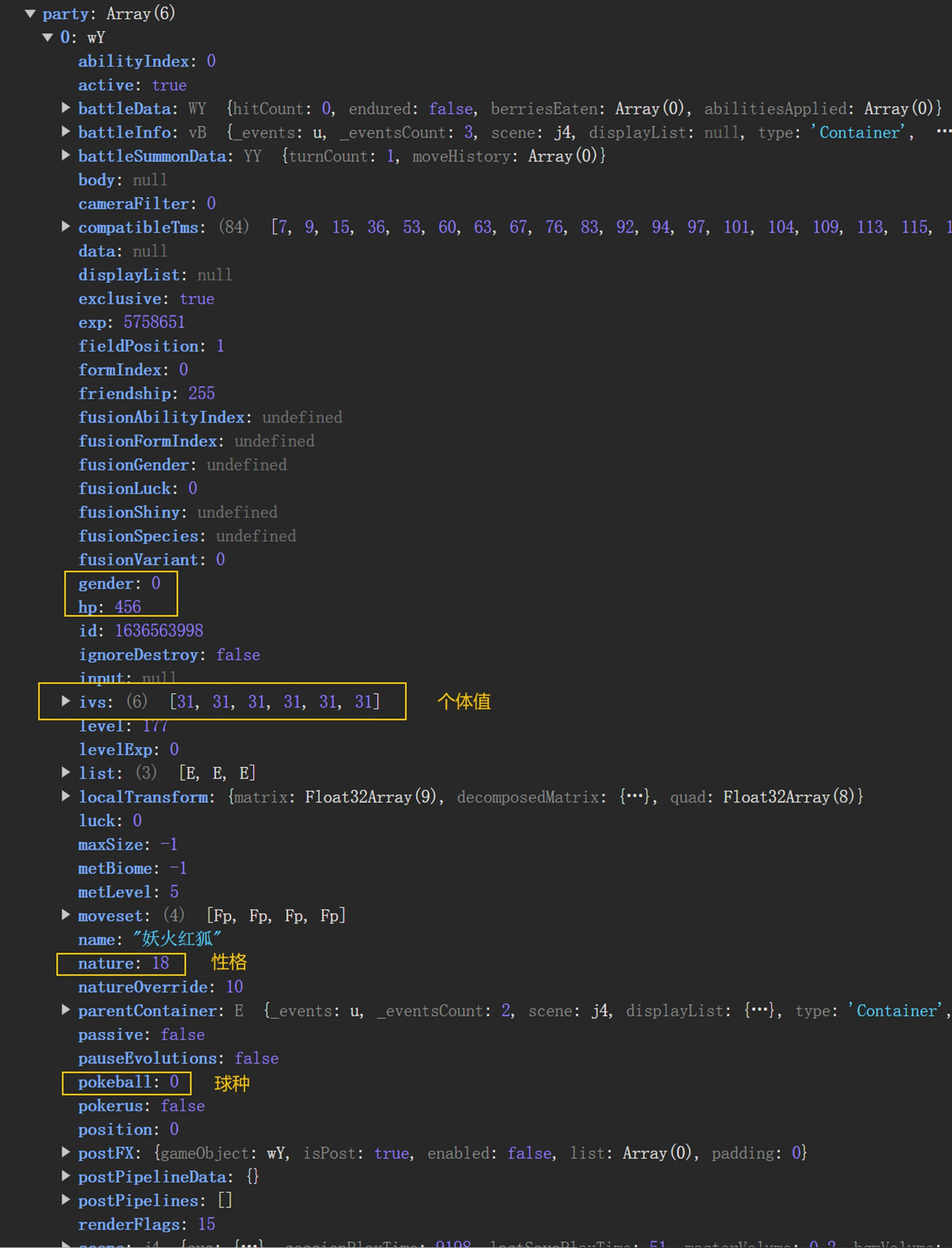Collapse the 0: wY object entry

48,38
